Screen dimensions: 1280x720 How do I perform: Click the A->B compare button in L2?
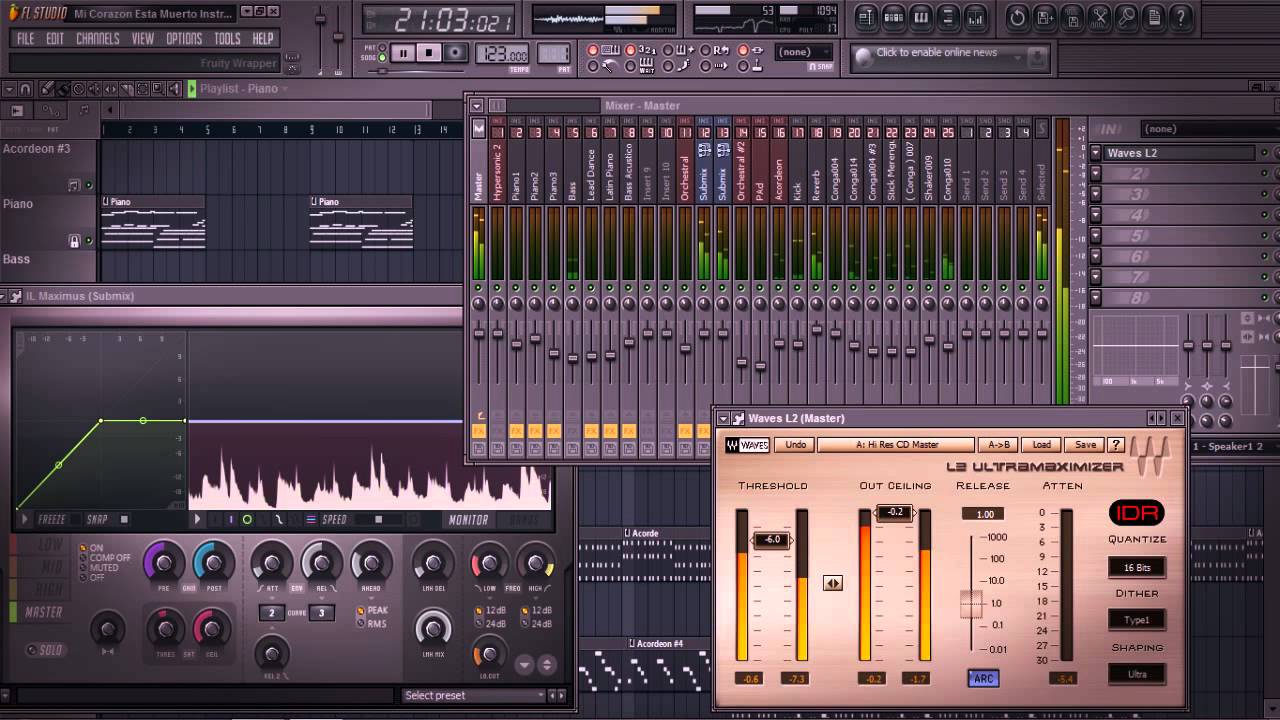(998, 445)
